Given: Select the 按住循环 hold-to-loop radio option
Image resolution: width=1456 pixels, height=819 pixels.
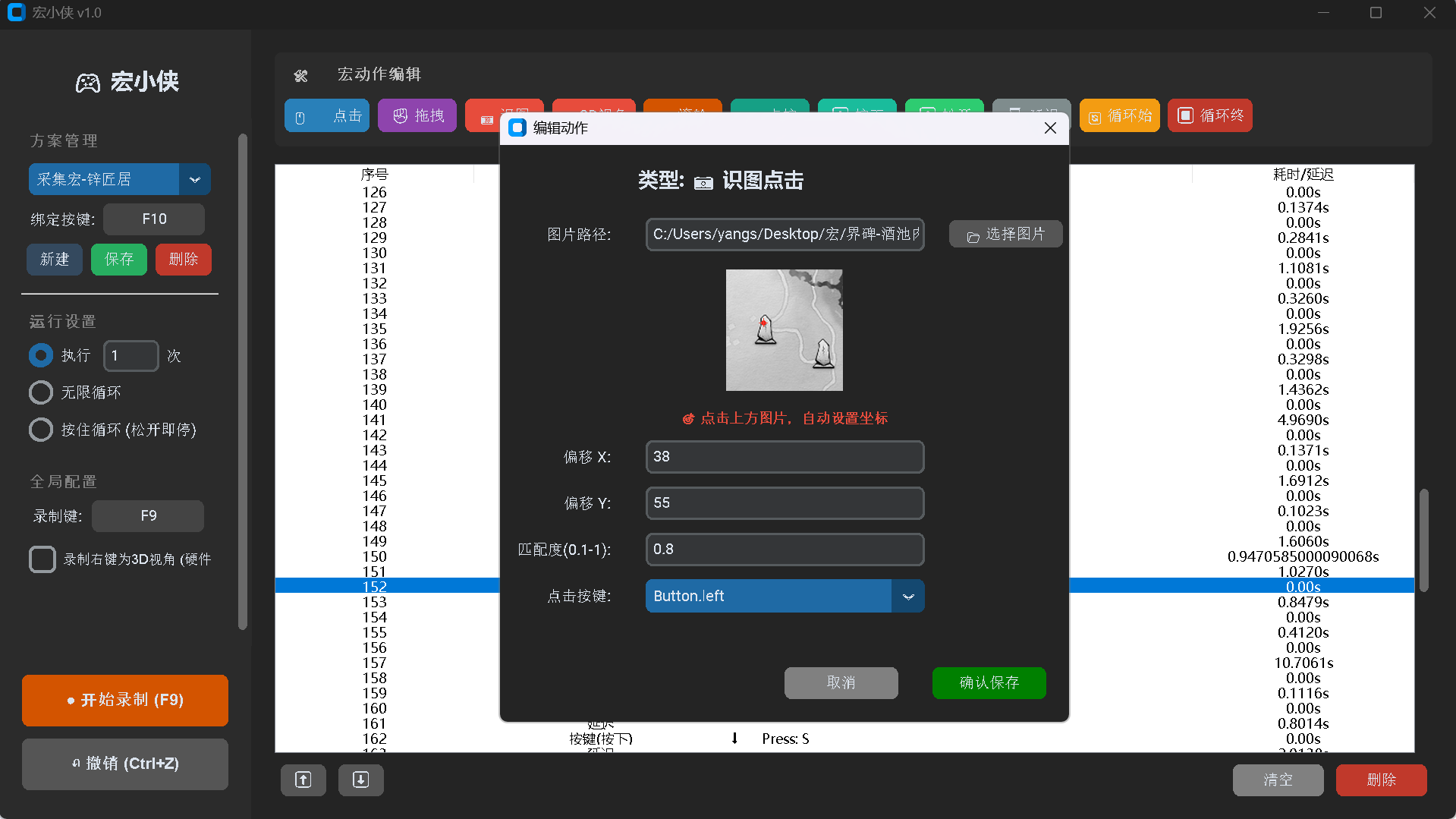Looking at the screenshot, I should pos(41,430).
